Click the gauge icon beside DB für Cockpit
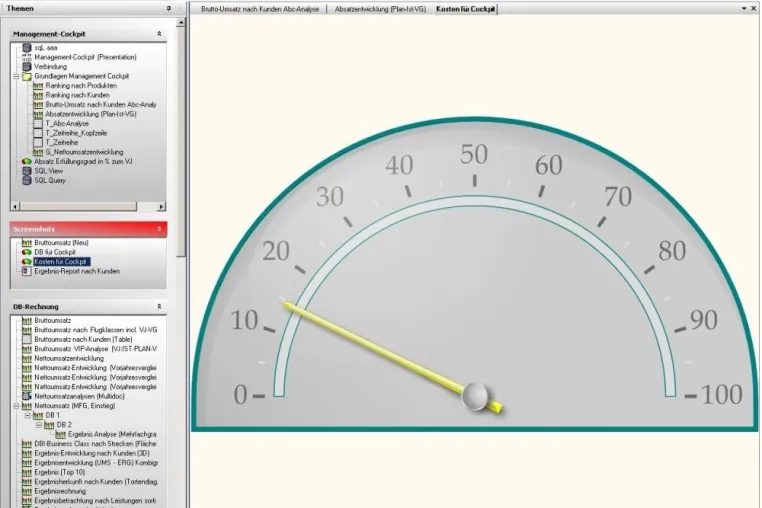The width and height of the screenshot is (762, 508). [x=27, y=252]
